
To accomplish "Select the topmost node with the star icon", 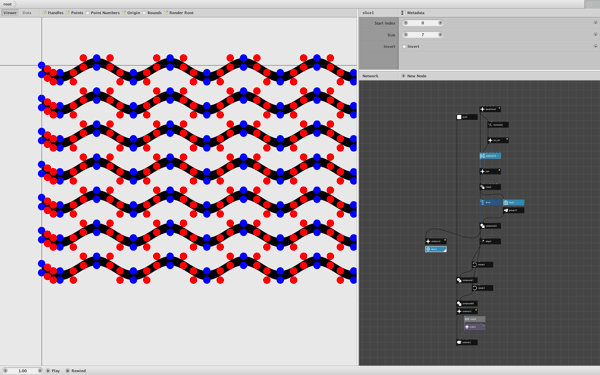I will (490, 109).
